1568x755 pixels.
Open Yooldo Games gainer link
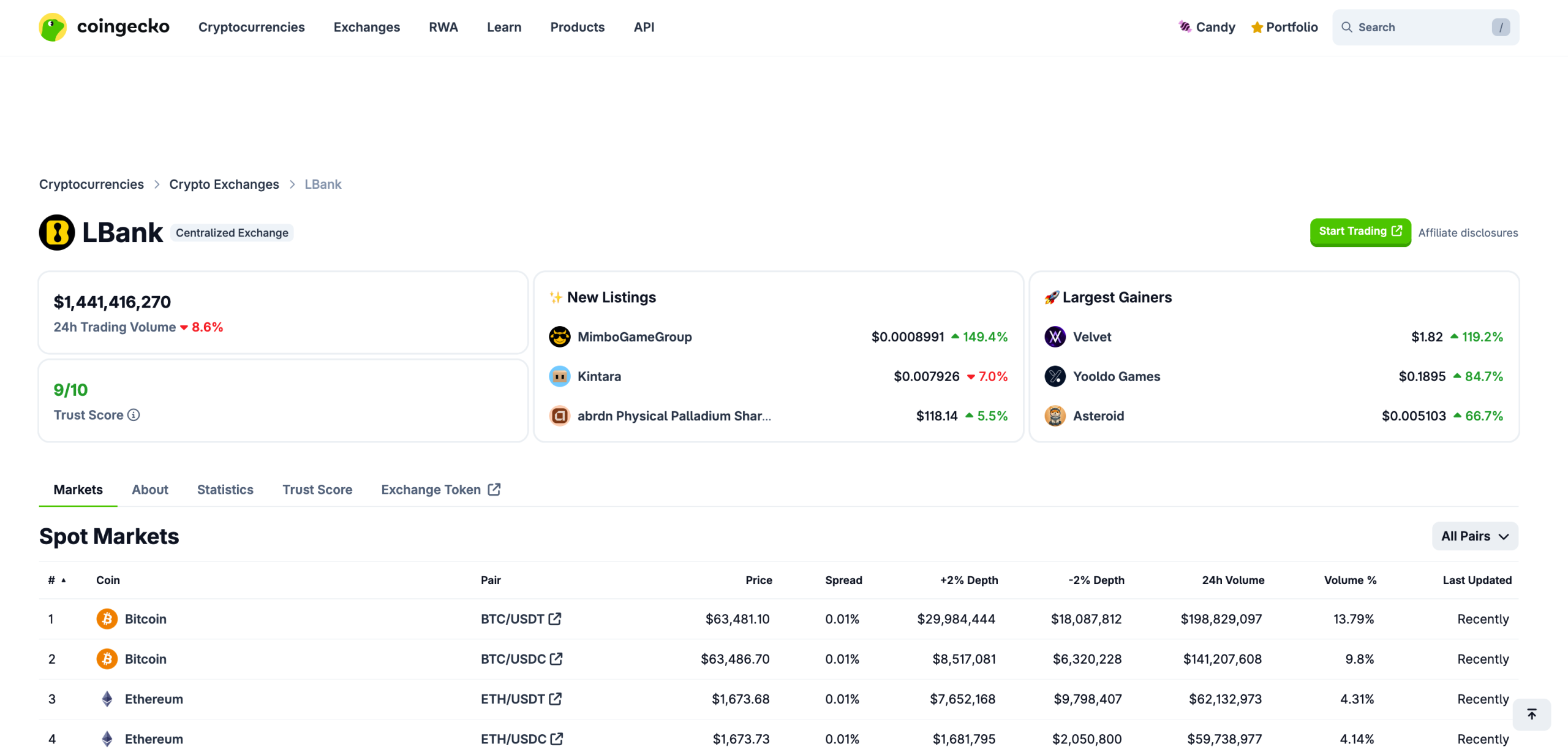[1117, 376]
